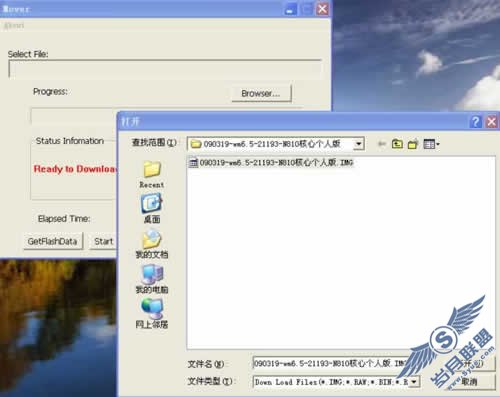Select the 090319-wm6.5-21193 IMG file

point(271,163)
